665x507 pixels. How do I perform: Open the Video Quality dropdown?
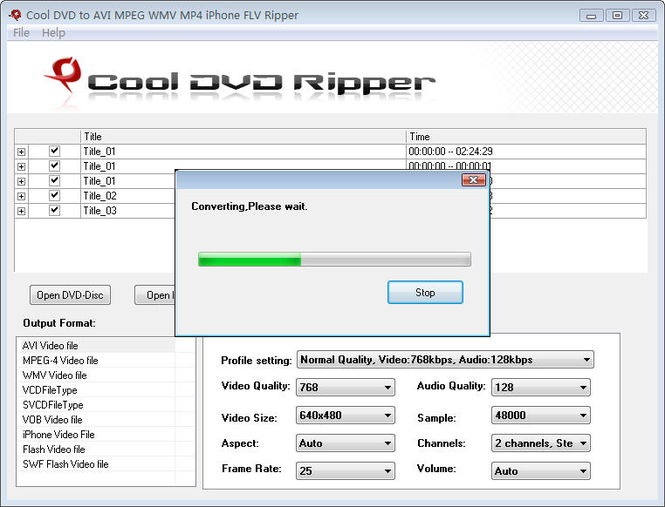click(x=345, y=387)
